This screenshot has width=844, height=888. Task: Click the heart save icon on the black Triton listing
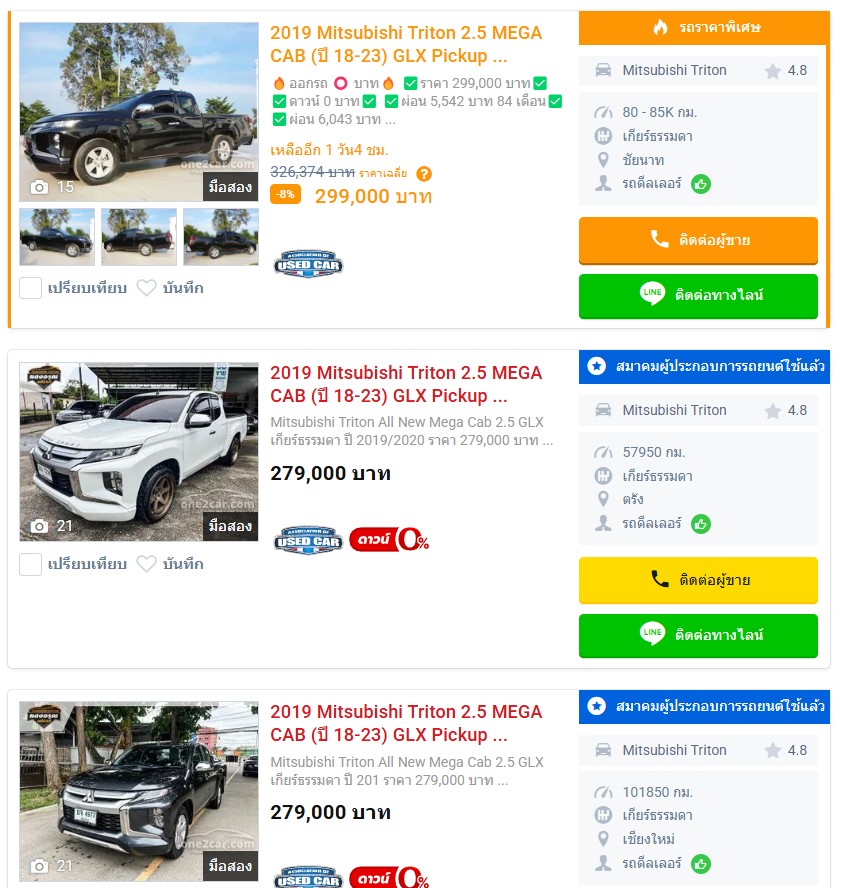pyautogui.click(x=146, y=288)
